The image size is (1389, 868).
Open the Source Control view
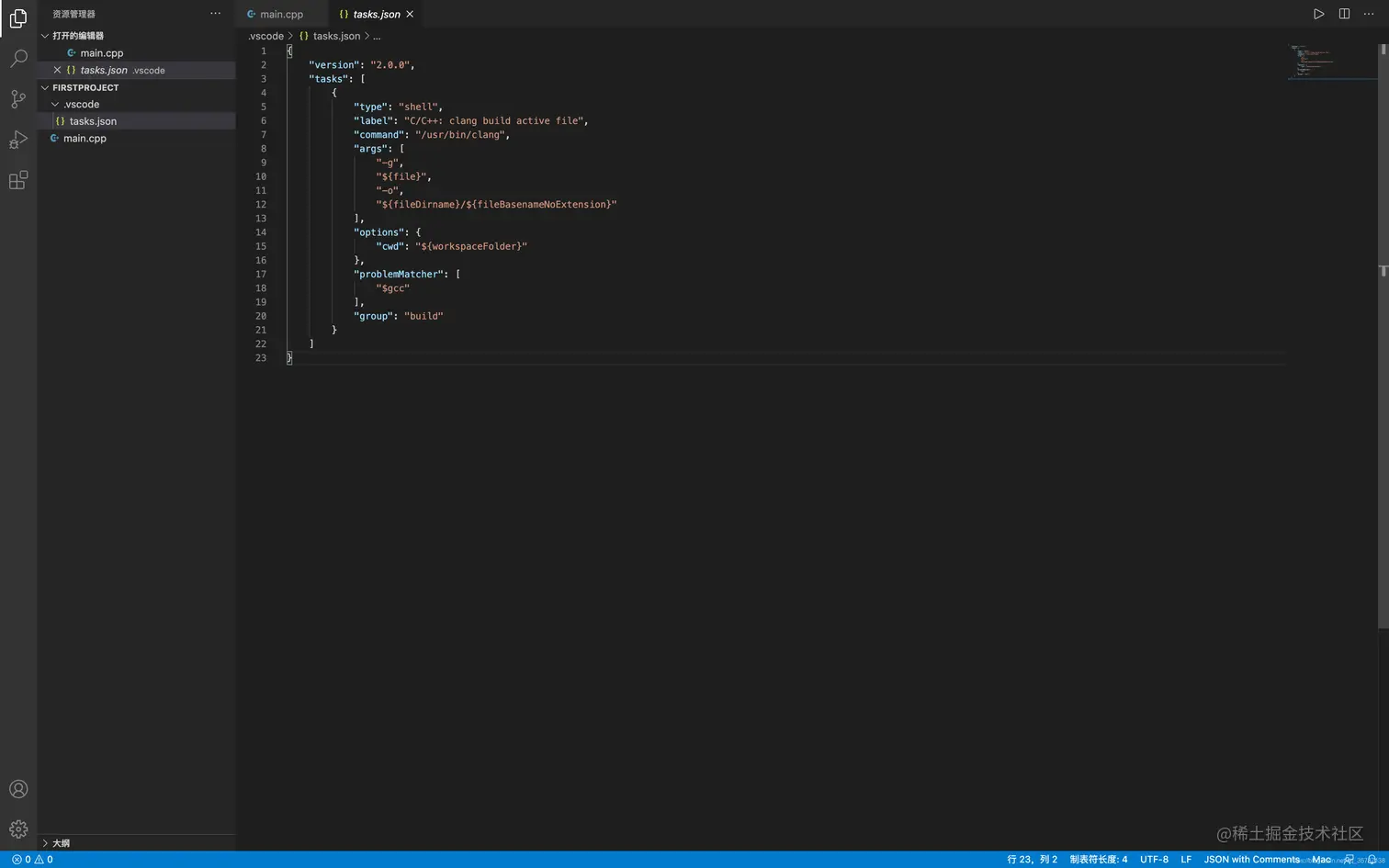tap(18, 98)
